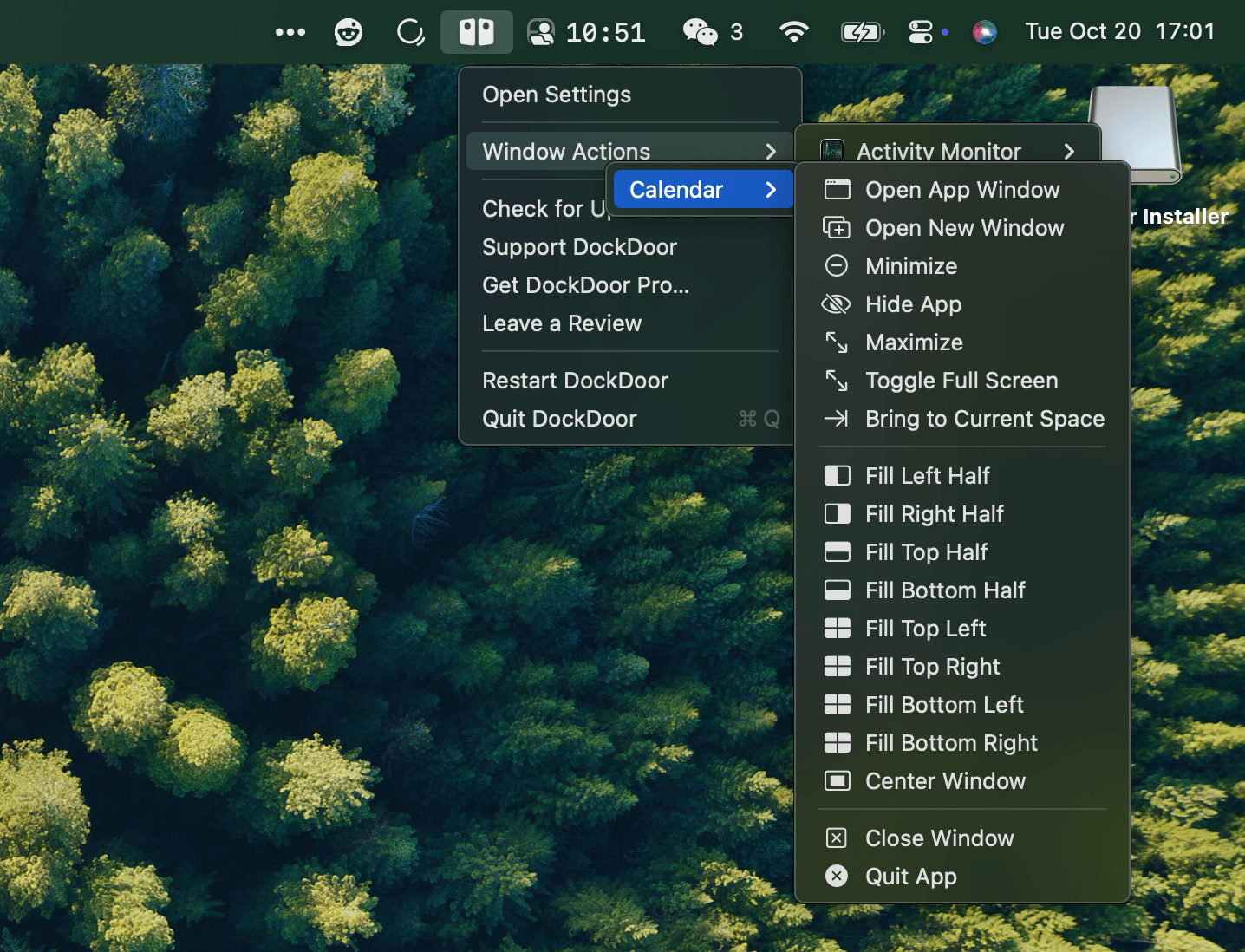Click the Activity Monitor app icon
1245x952 pixels.
832,151
